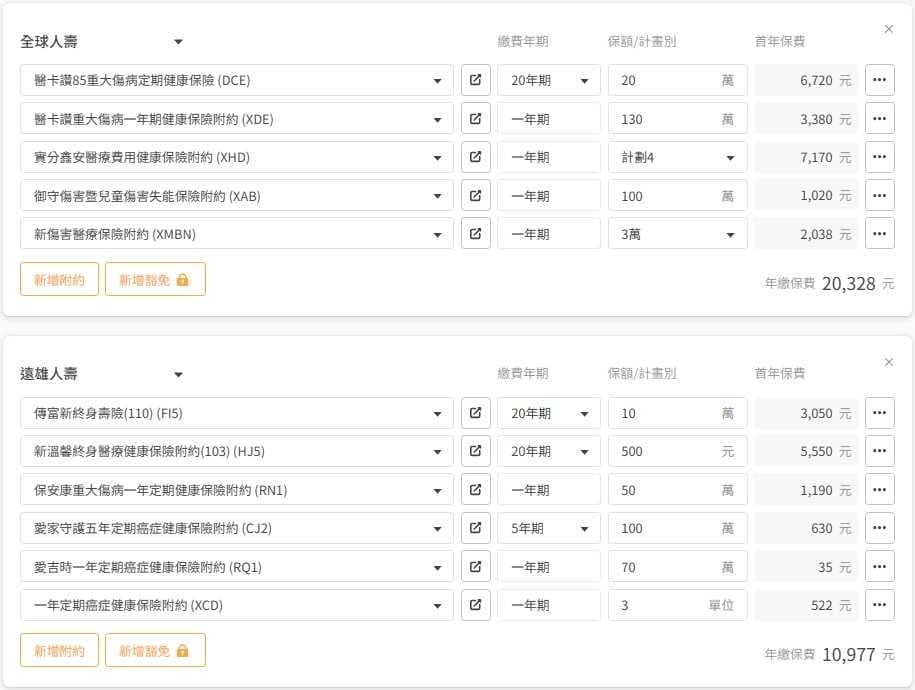Open product dropdown for 傳富新終身壽險 (FI5)

[x=236, y=413]
